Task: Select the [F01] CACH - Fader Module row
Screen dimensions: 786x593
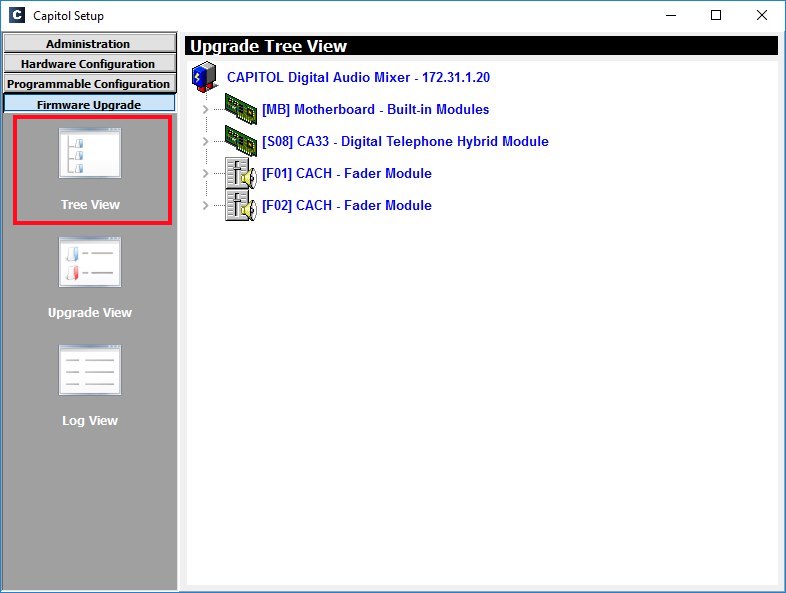Action: (x=347, y=173)
